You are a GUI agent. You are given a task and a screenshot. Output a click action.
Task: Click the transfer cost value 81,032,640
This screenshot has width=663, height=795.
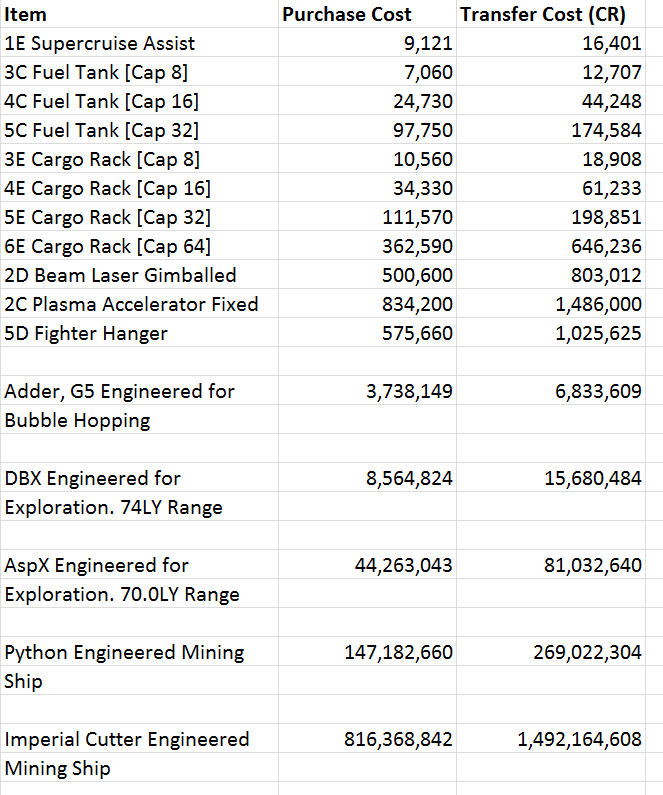593,565
